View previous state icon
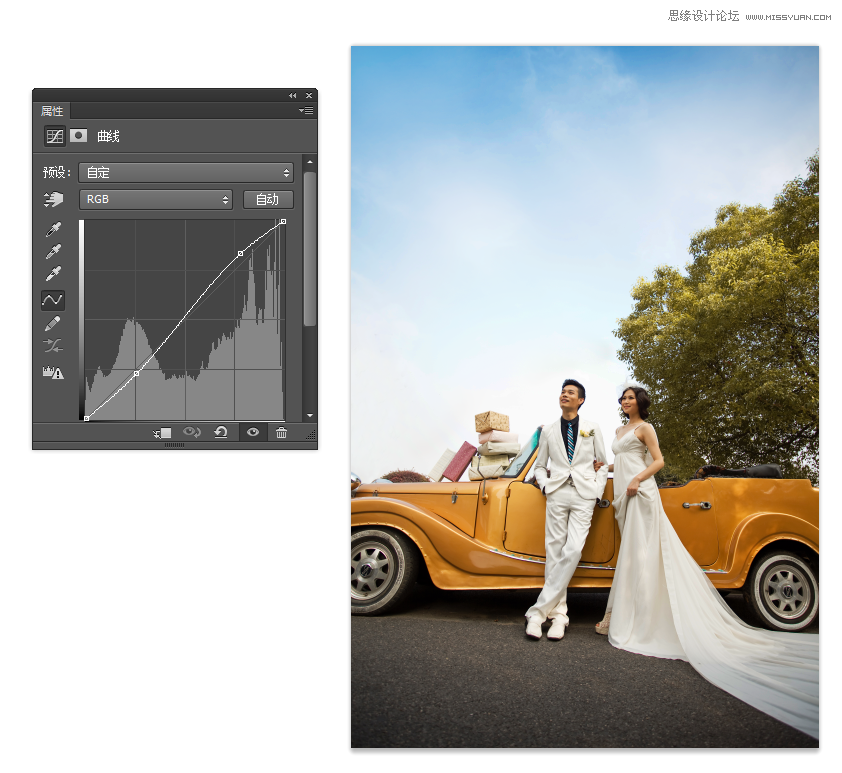Viewport: 842px width, 773px height. tap(192, 432)
